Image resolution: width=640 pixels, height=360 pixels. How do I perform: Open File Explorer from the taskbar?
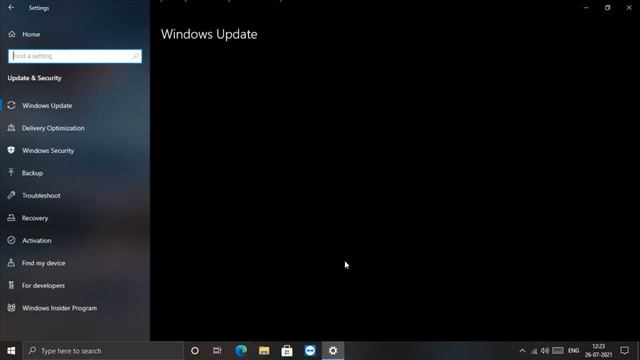[x=264, y=351]
